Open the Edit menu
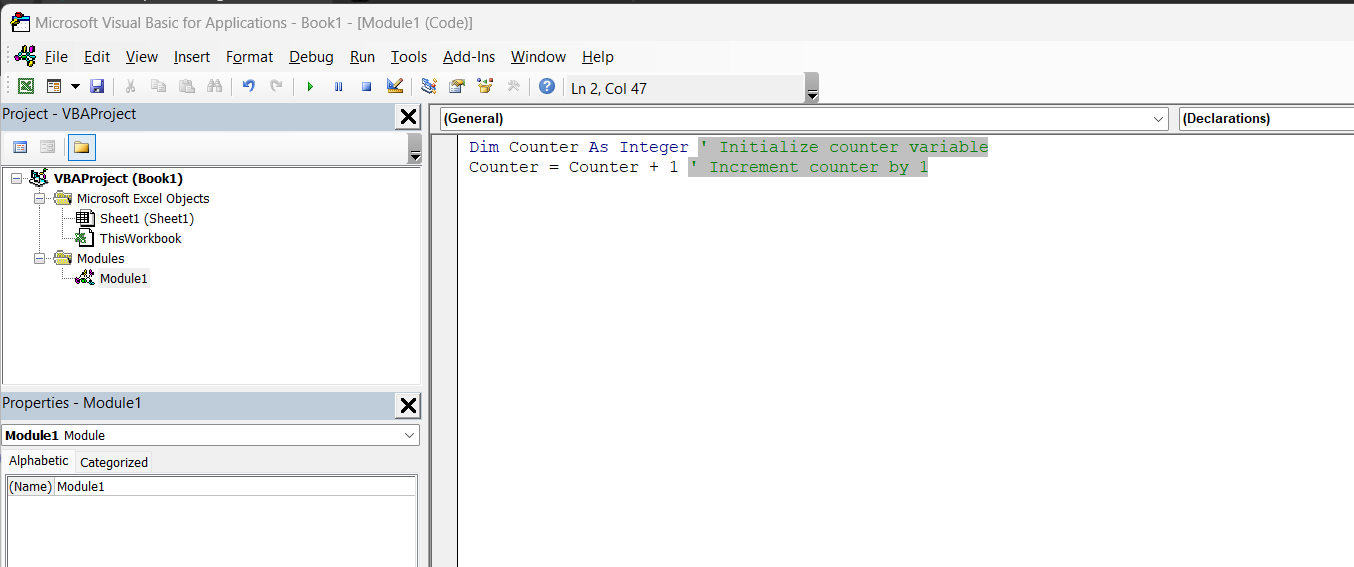This screenshot has height=567, width=1354. 97,57
